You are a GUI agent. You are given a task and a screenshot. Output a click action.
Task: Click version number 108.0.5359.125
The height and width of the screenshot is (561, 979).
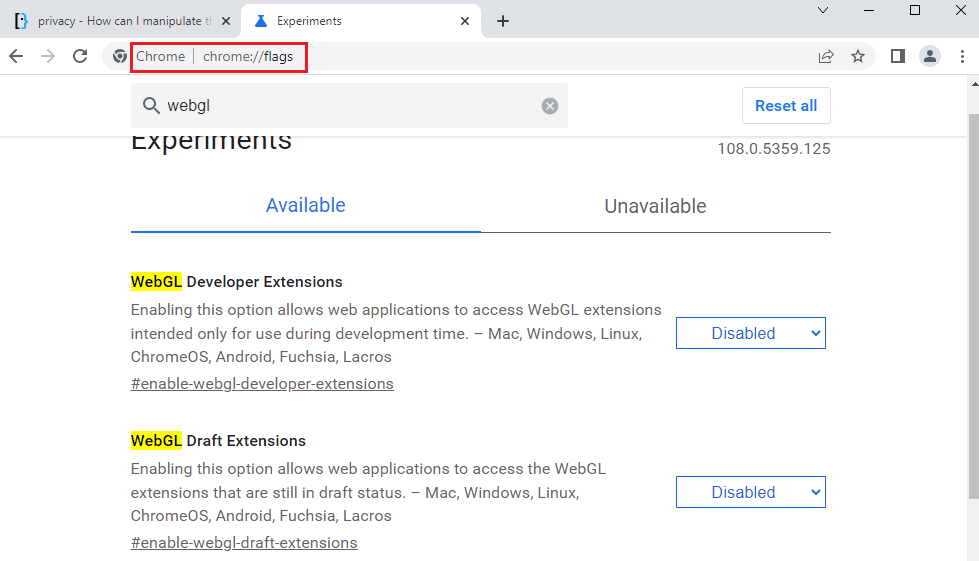point(774,149)
